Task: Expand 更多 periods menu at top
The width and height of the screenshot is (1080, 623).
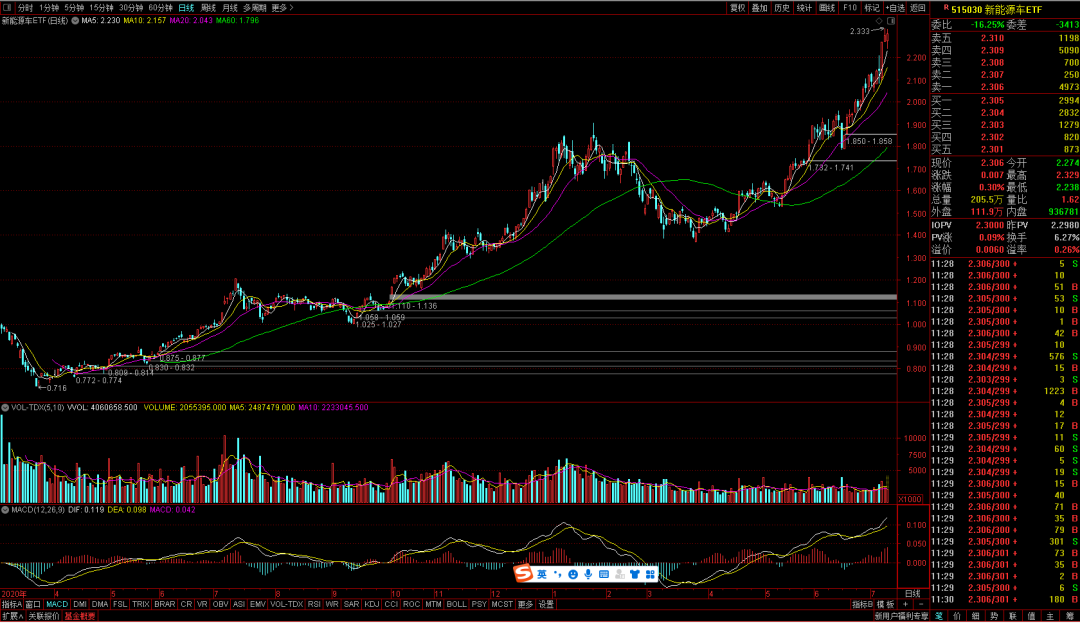Action: 282,8
